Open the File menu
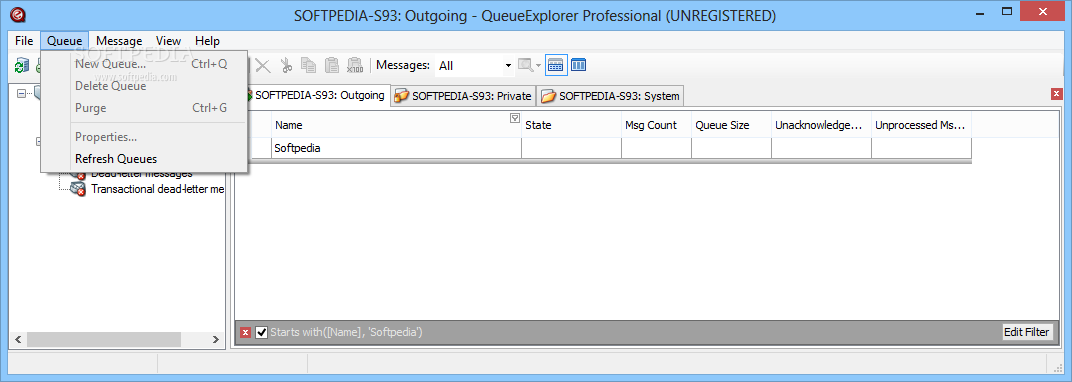Screen dimensions: 1072x382 click(24, 41)
